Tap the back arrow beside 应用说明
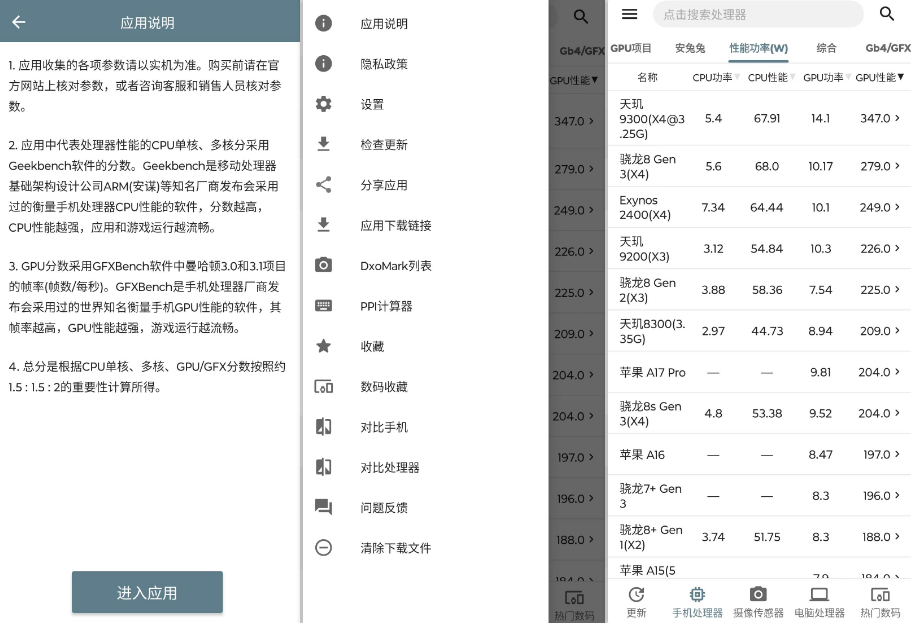 coord(19,22)
